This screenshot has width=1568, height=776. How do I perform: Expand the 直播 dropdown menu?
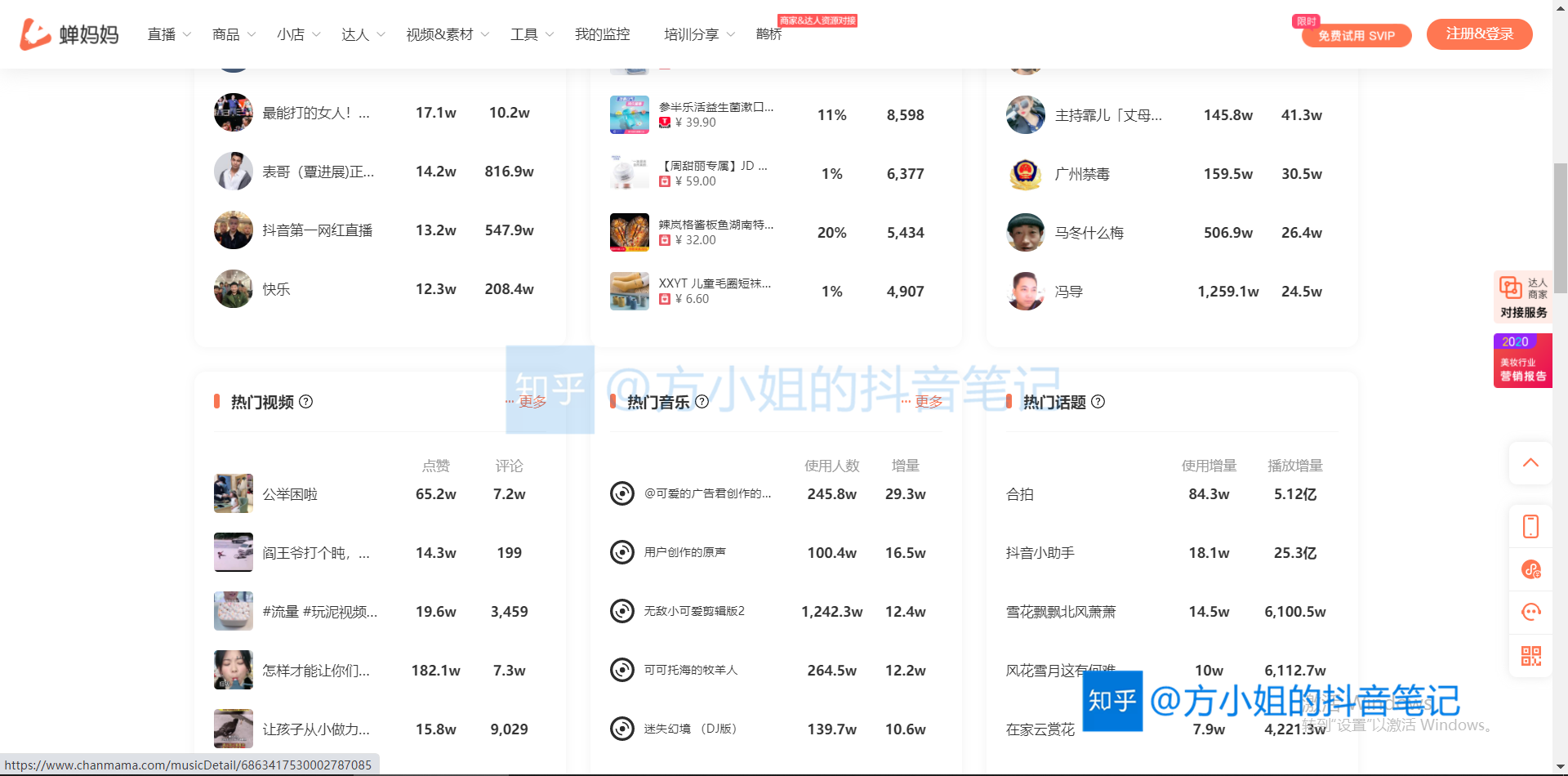(169, 34)
